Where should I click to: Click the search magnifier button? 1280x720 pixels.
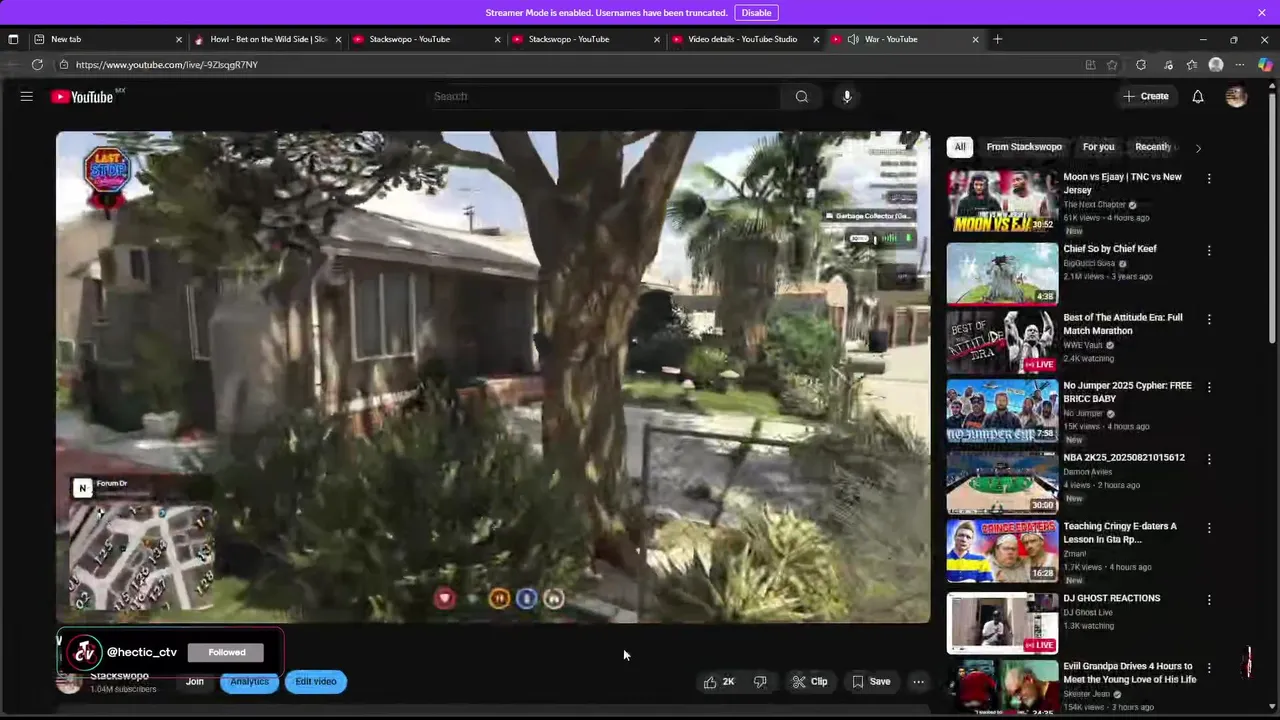coord(801,96)
